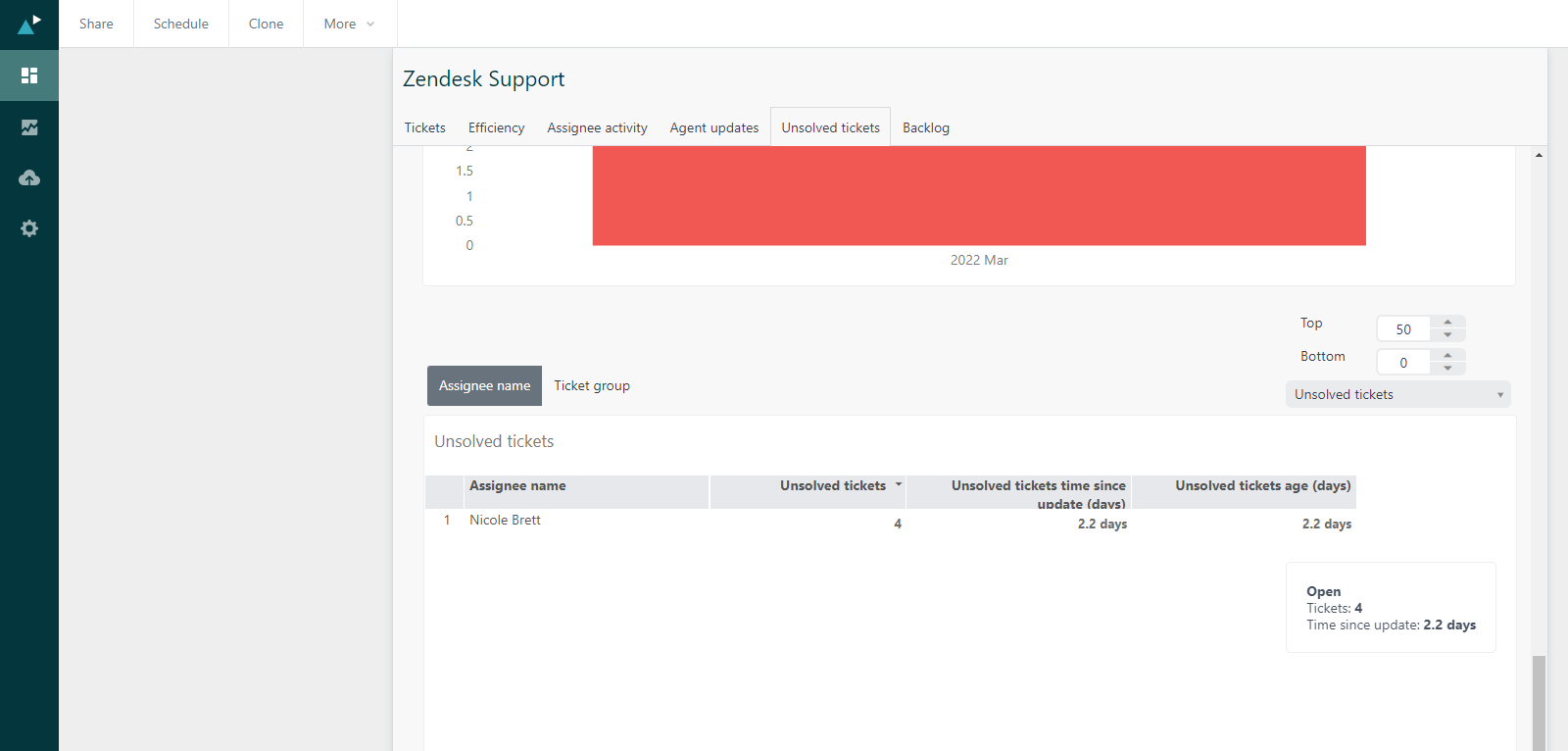The height and width of the screenshot is (751, 1568).
Task: Expand the More dropdown menu
Action: click(350, 24)
